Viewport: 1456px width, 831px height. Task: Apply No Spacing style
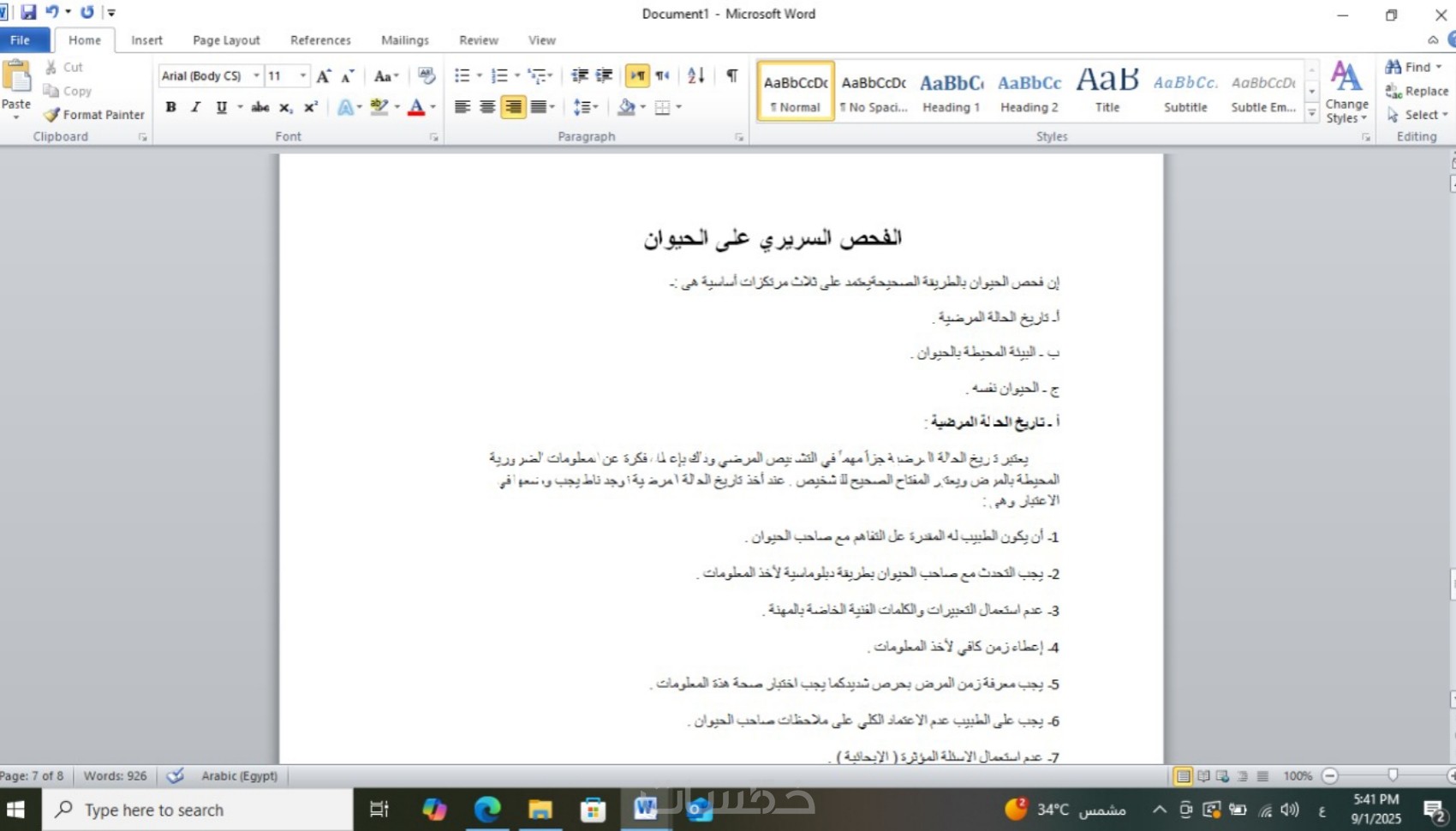tap(874, 91)
